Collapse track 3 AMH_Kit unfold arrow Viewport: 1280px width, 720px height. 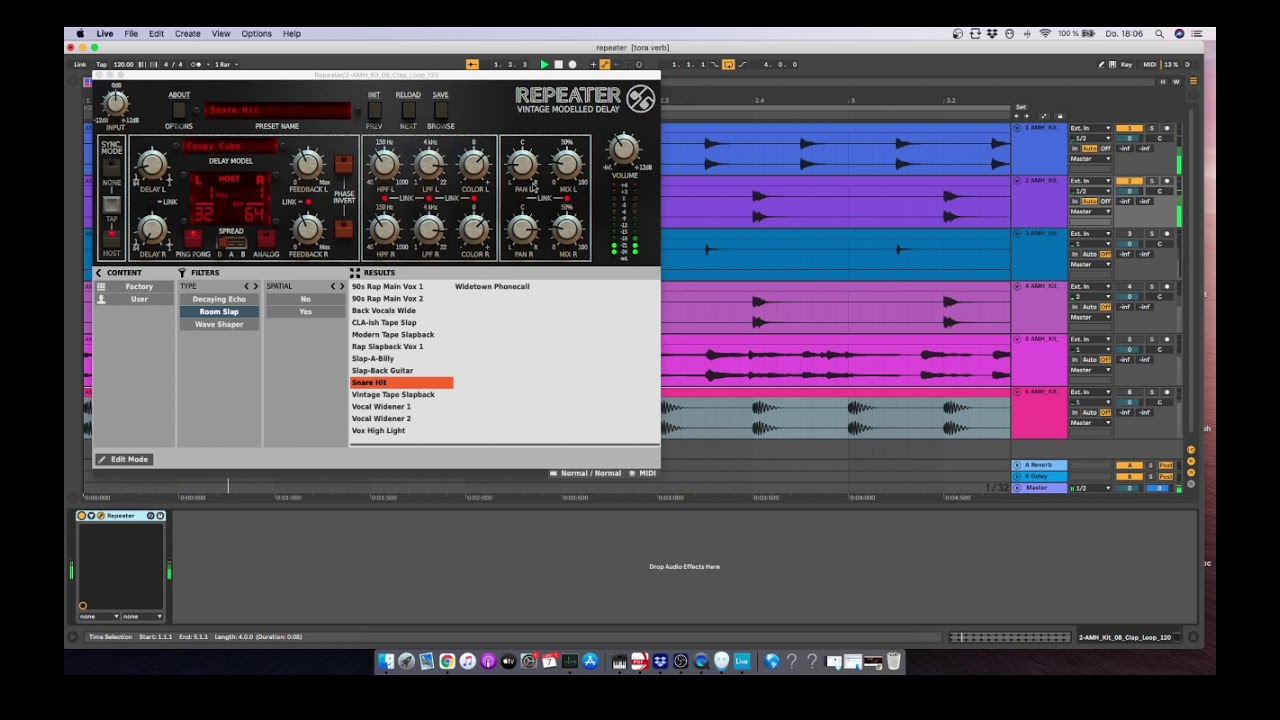click(1017, 234)
